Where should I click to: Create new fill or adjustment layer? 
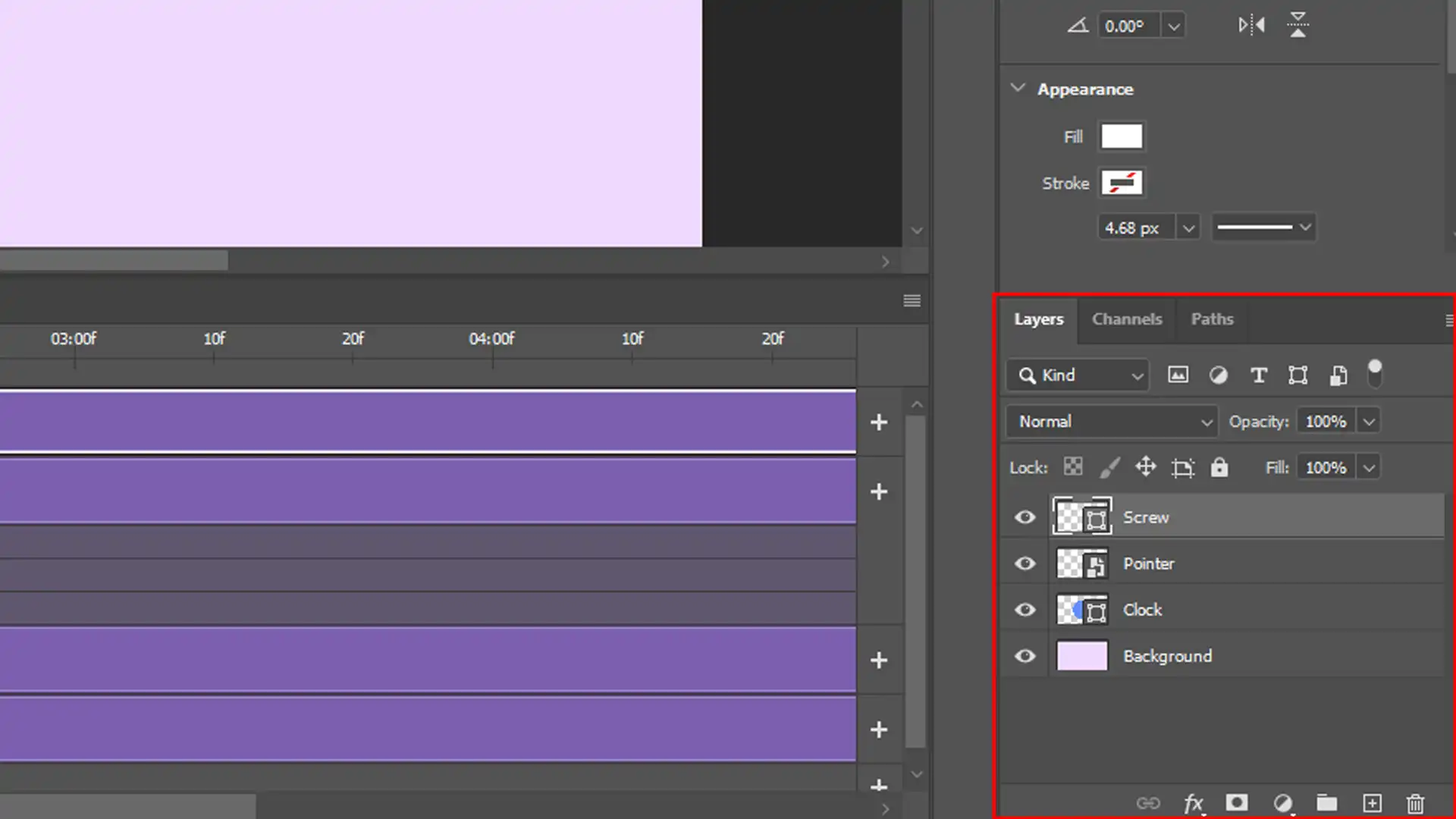[x=1282, y=802]
